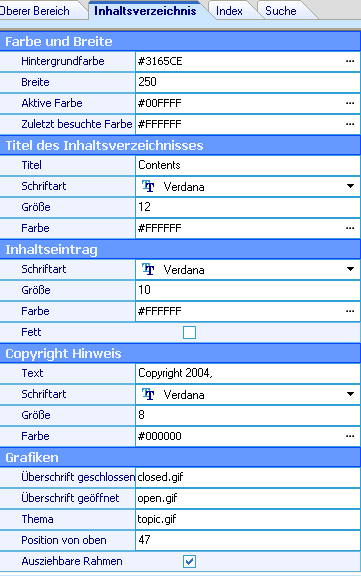Viewport: 361px width, 576px height.
Task: Open the Oberer Bereich tab
Action: 35,11
